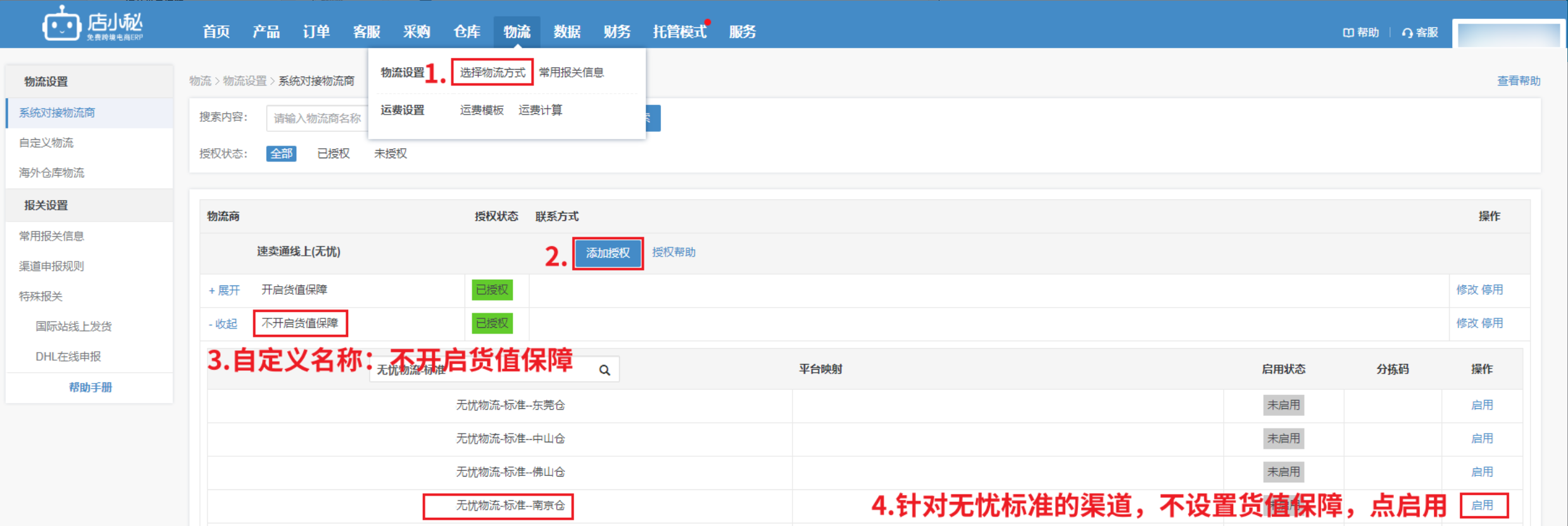Image resolution: width=1568 pixels, height=526 pixels.
Task: Filter by 未授权 status
Action: pos(390,154)
